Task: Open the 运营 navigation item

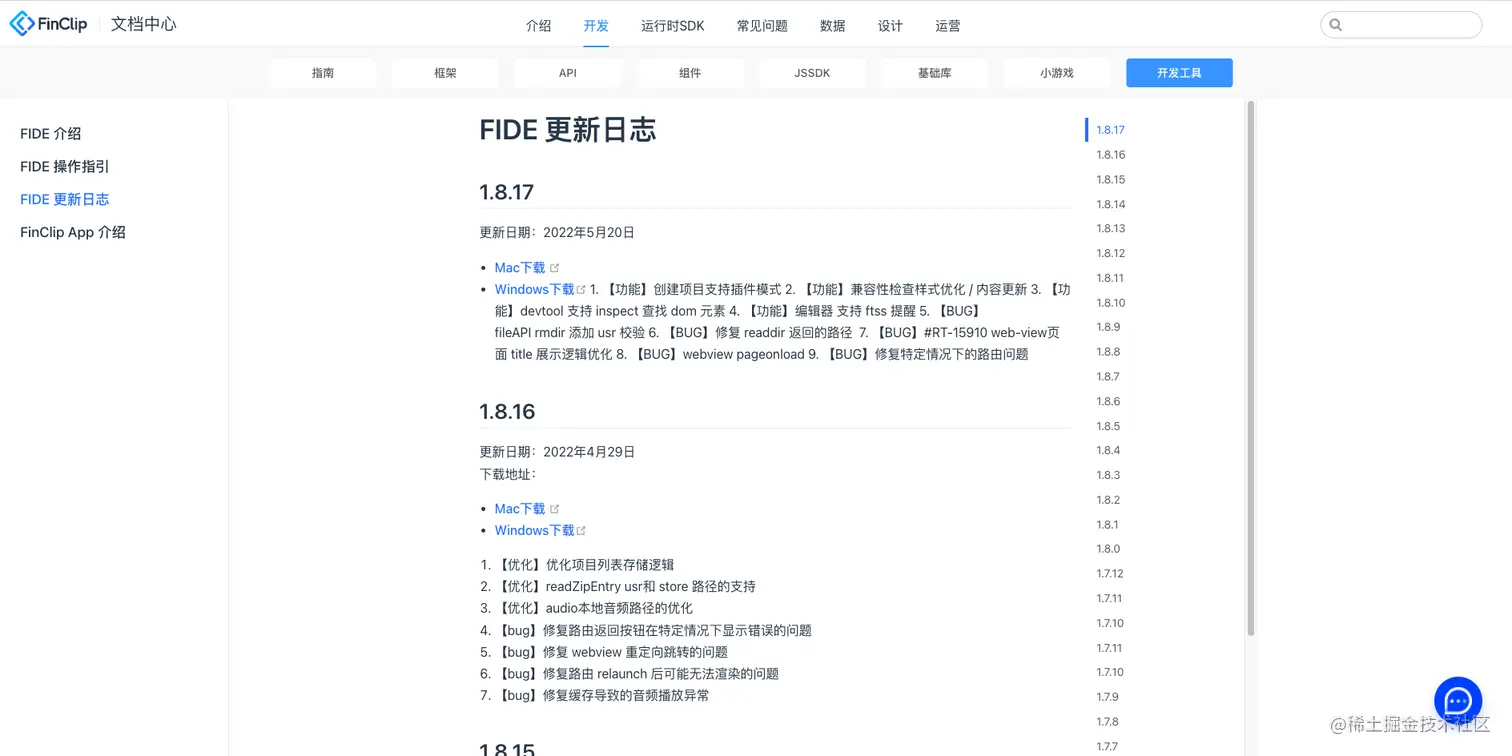Action: [948, 26]
